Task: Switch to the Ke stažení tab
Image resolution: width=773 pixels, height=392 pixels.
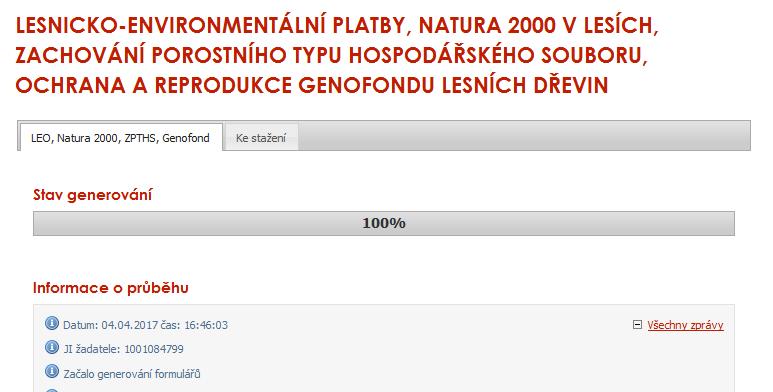Action: [x=261, y=138]
